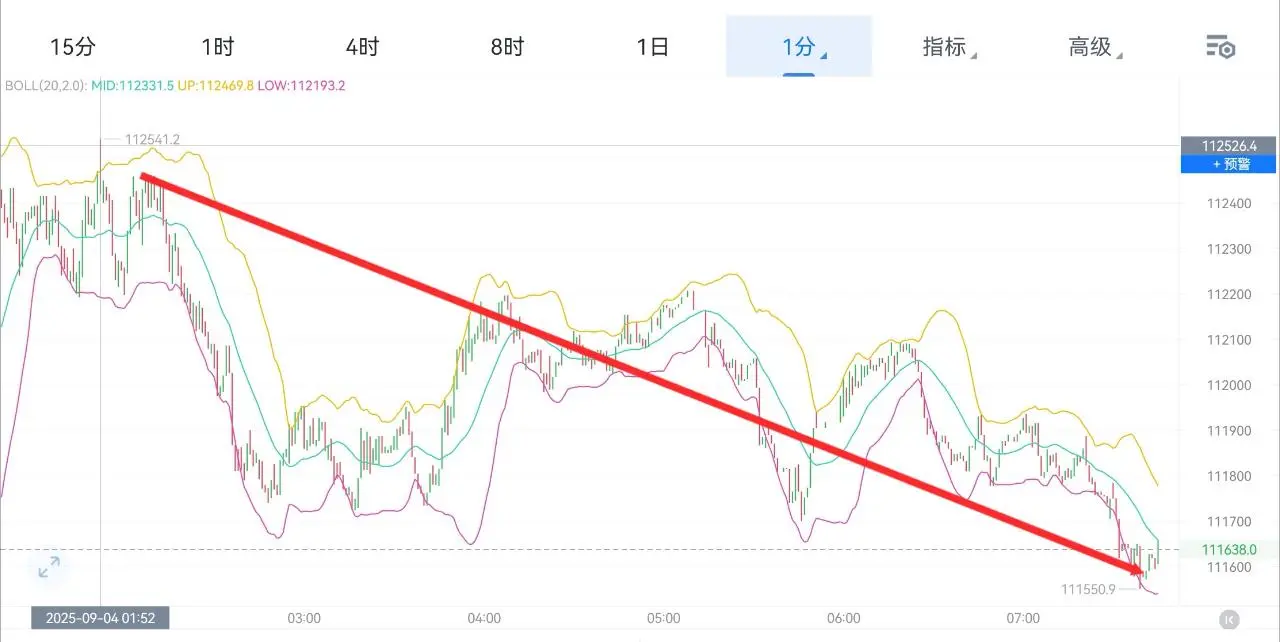Select the 1日 daily timeframe
Screen dimensions: 1280x642
(652, 46)
